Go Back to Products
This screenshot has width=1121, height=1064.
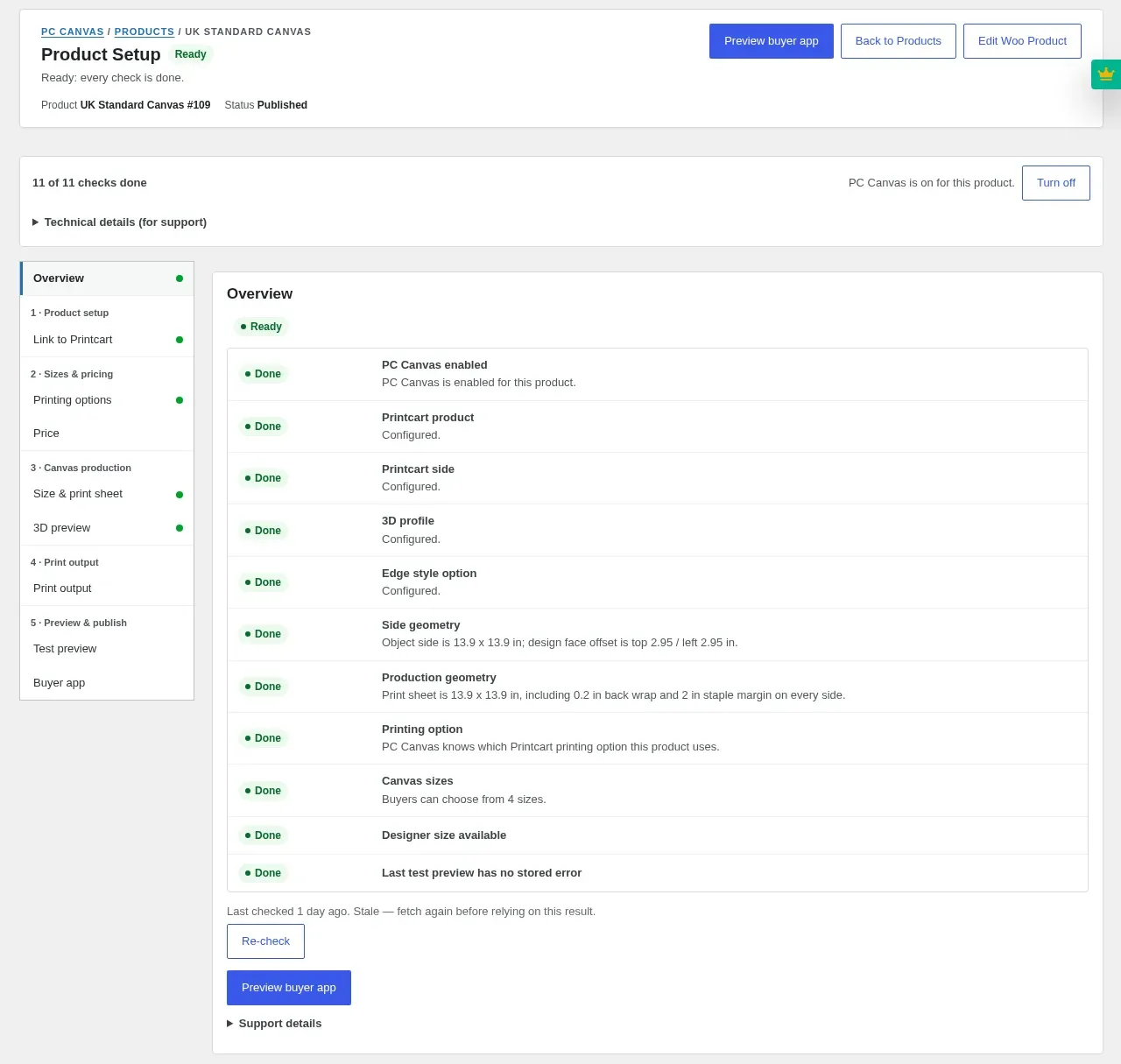tap(899, 41)
